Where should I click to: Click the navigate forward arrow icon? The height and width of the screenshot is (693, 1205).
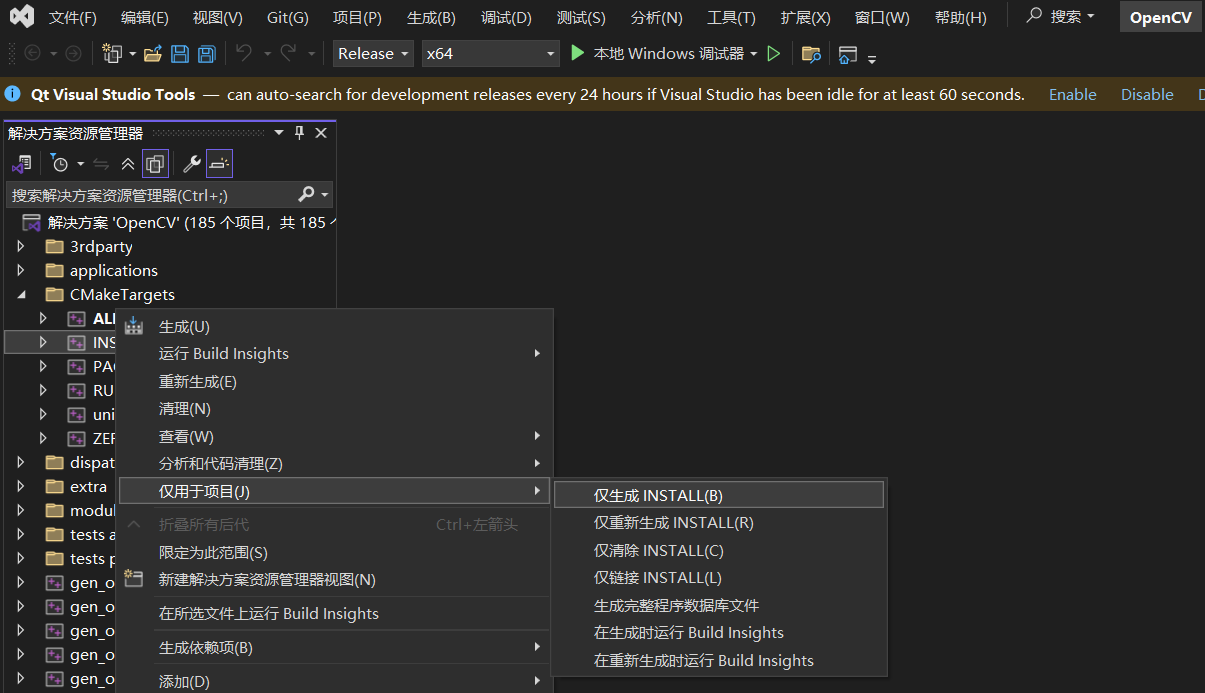(x=72, y=53)
